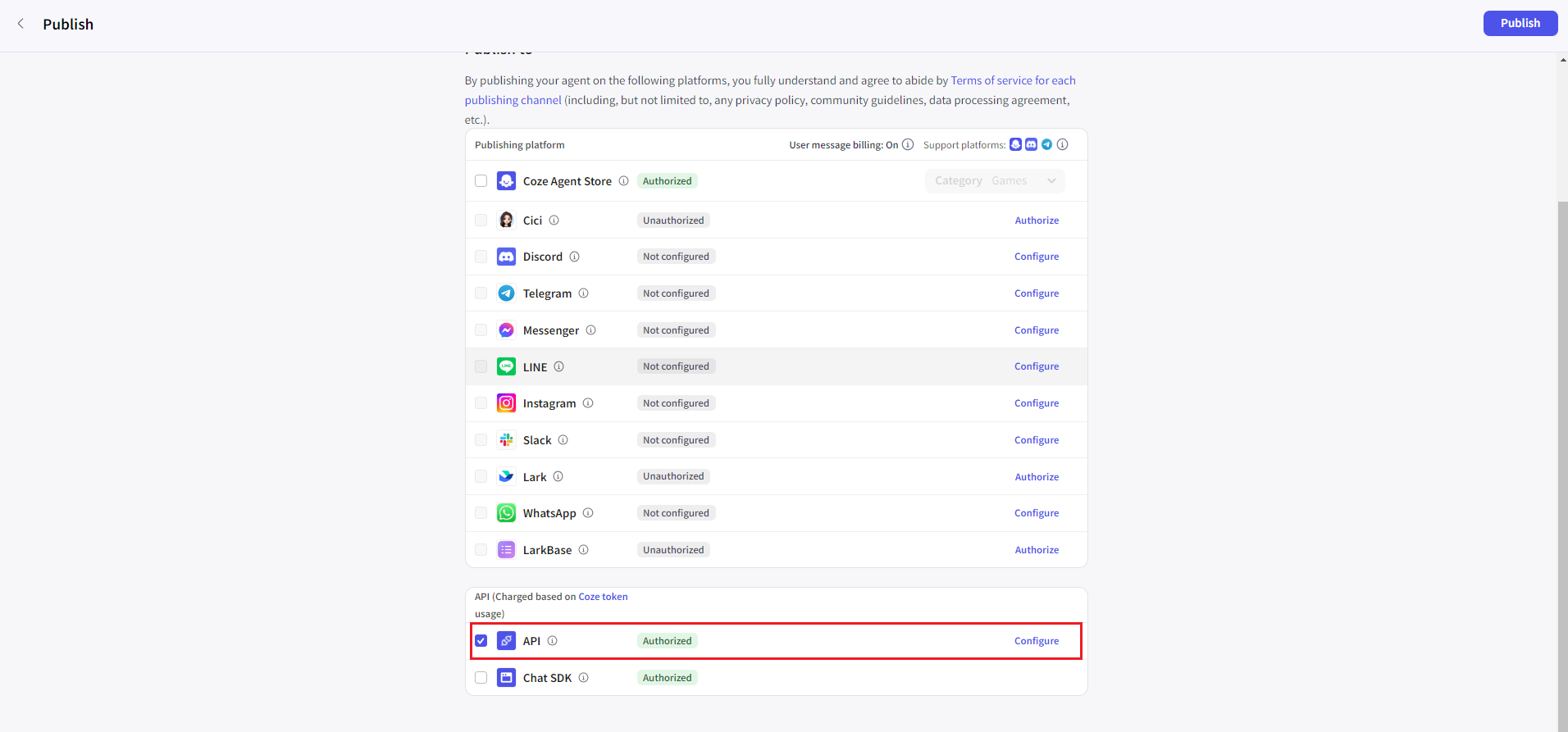Toggle the Cici checkbox
Screen dimensions: 1568x732
point(481,221)
